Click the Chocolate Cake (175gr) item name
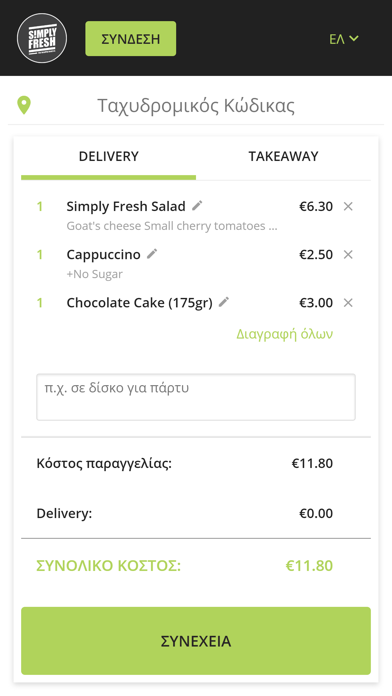The height and width of the screenshot is (696, 392). coord(139,303)
